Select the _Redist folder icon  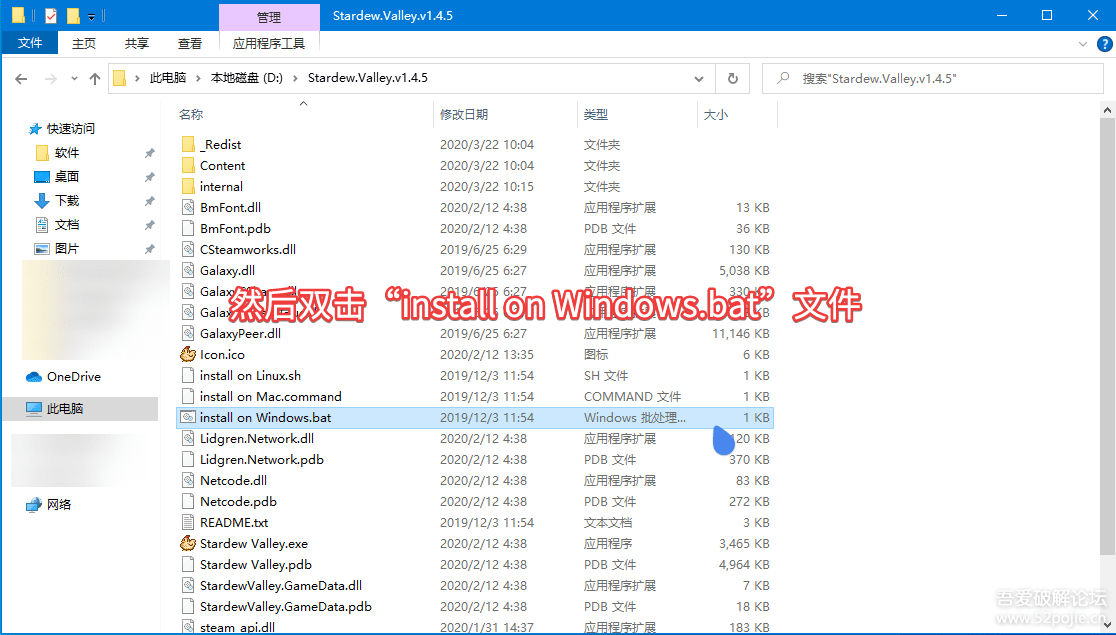(x=188, y=145)
